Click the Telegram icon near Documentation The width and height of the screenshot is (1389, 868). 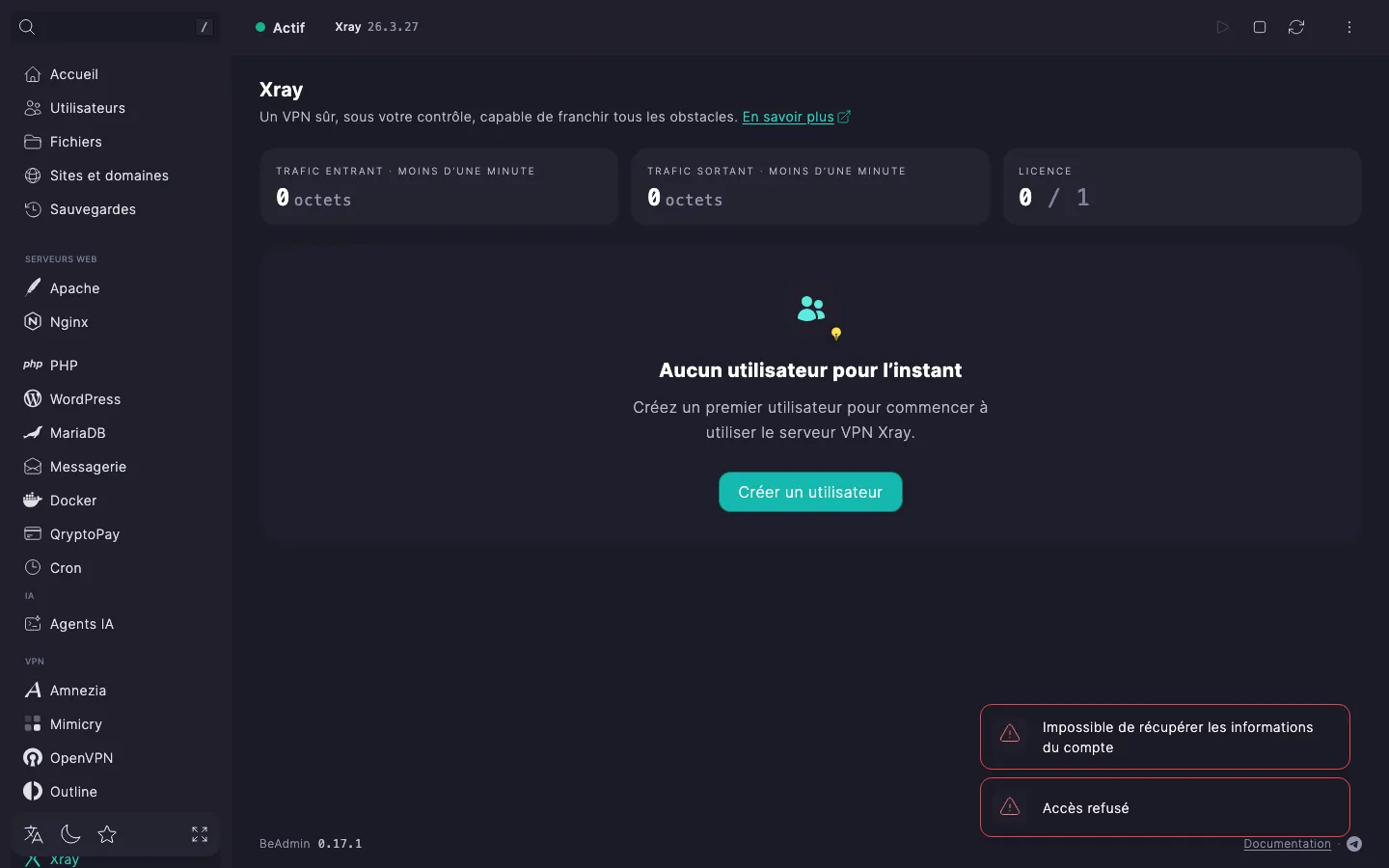click(x=1354, y=844)
